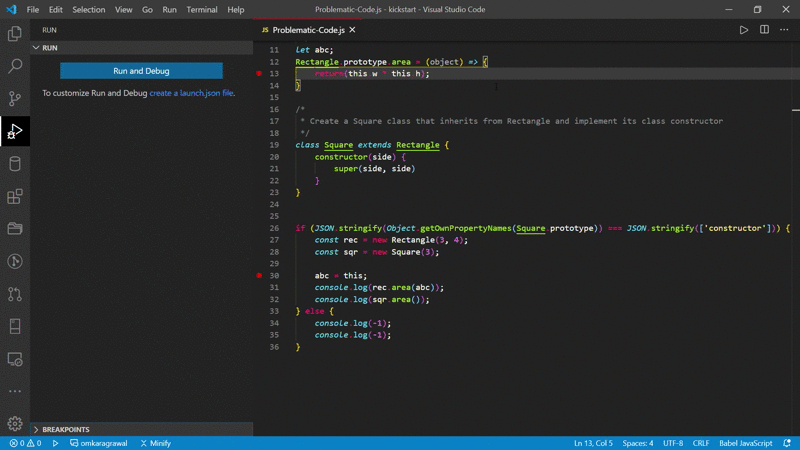800x450 pixels.
Task: Open the database cylinder icon in activity bar
Action: click(15, 164)
